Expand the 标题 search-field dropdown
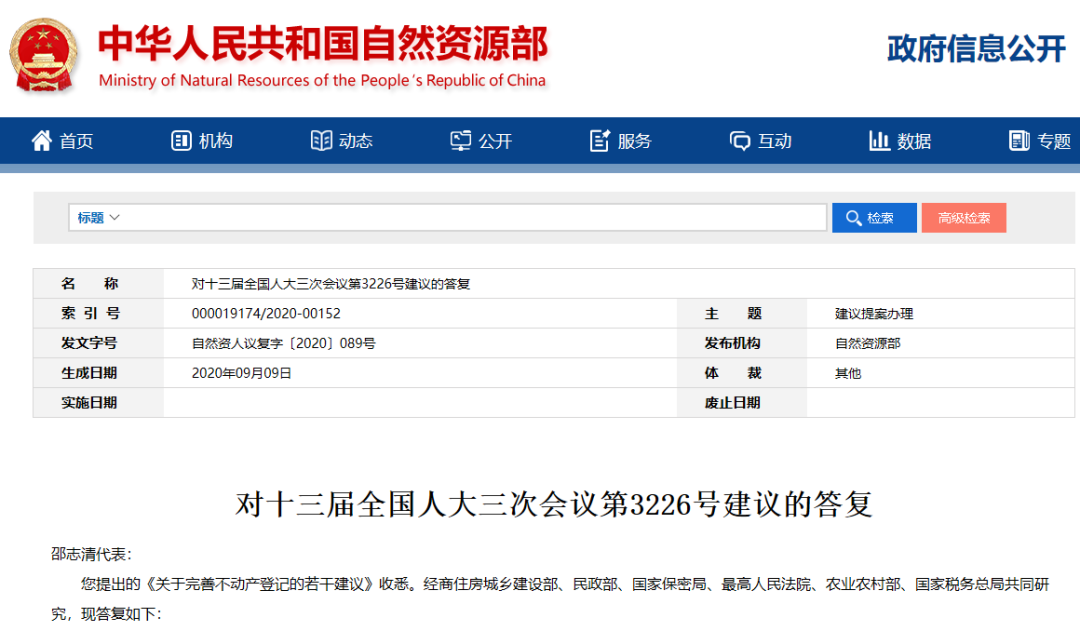 coord(98,218)
